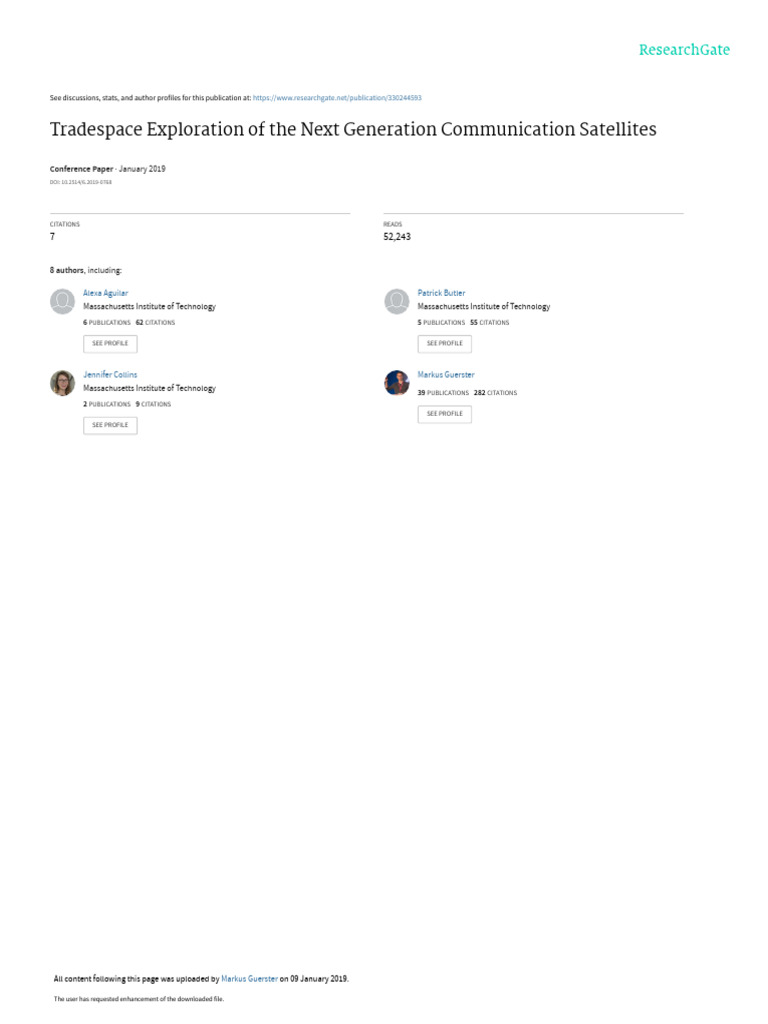
Task: Click Alexa Aguilar's profile avatar
Action: [62, 301]
